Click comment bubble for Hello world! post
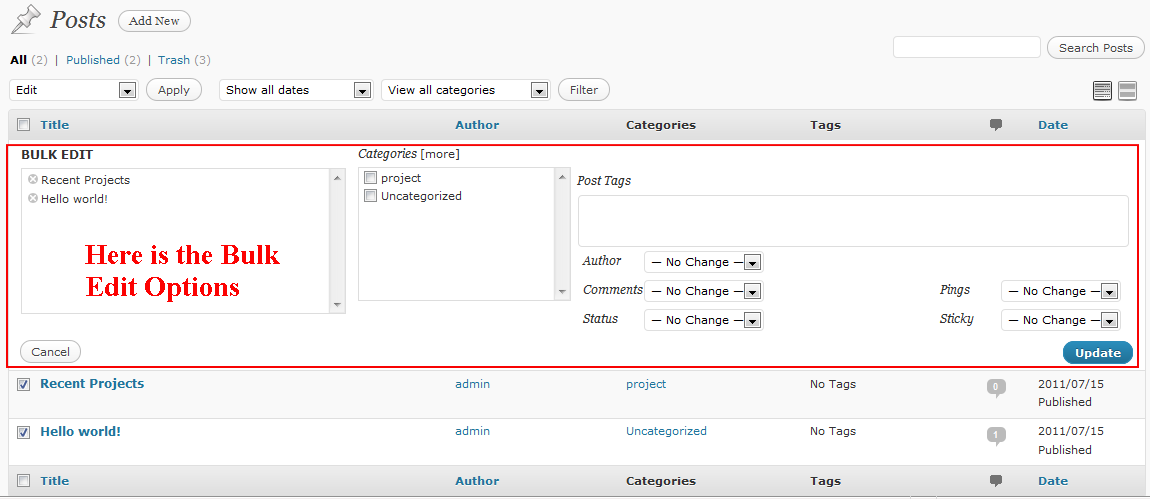This screenshot has width=1150, height=499. click(996, 435)
